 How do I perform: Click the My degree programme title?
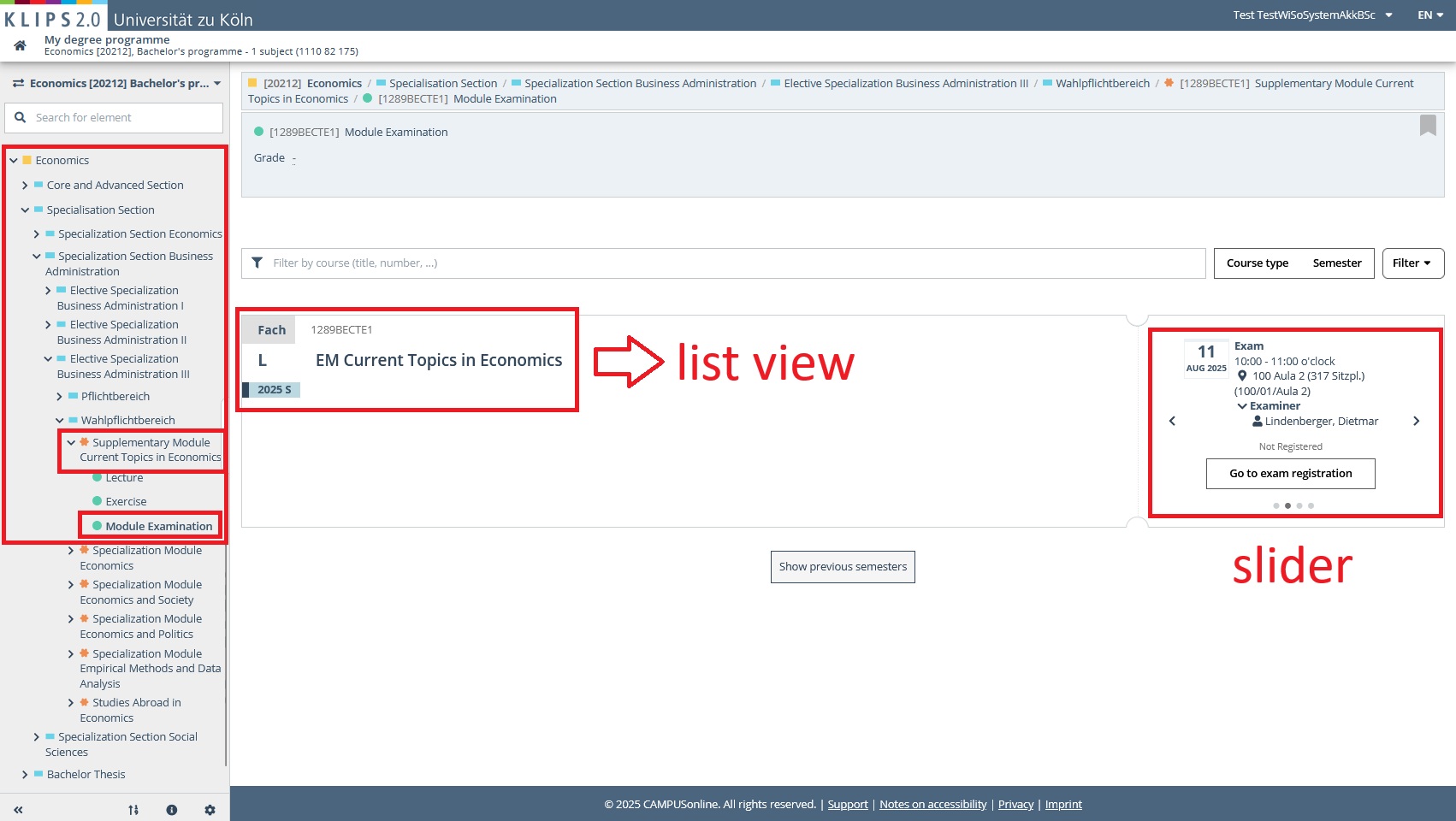click(x=107, y=40)
